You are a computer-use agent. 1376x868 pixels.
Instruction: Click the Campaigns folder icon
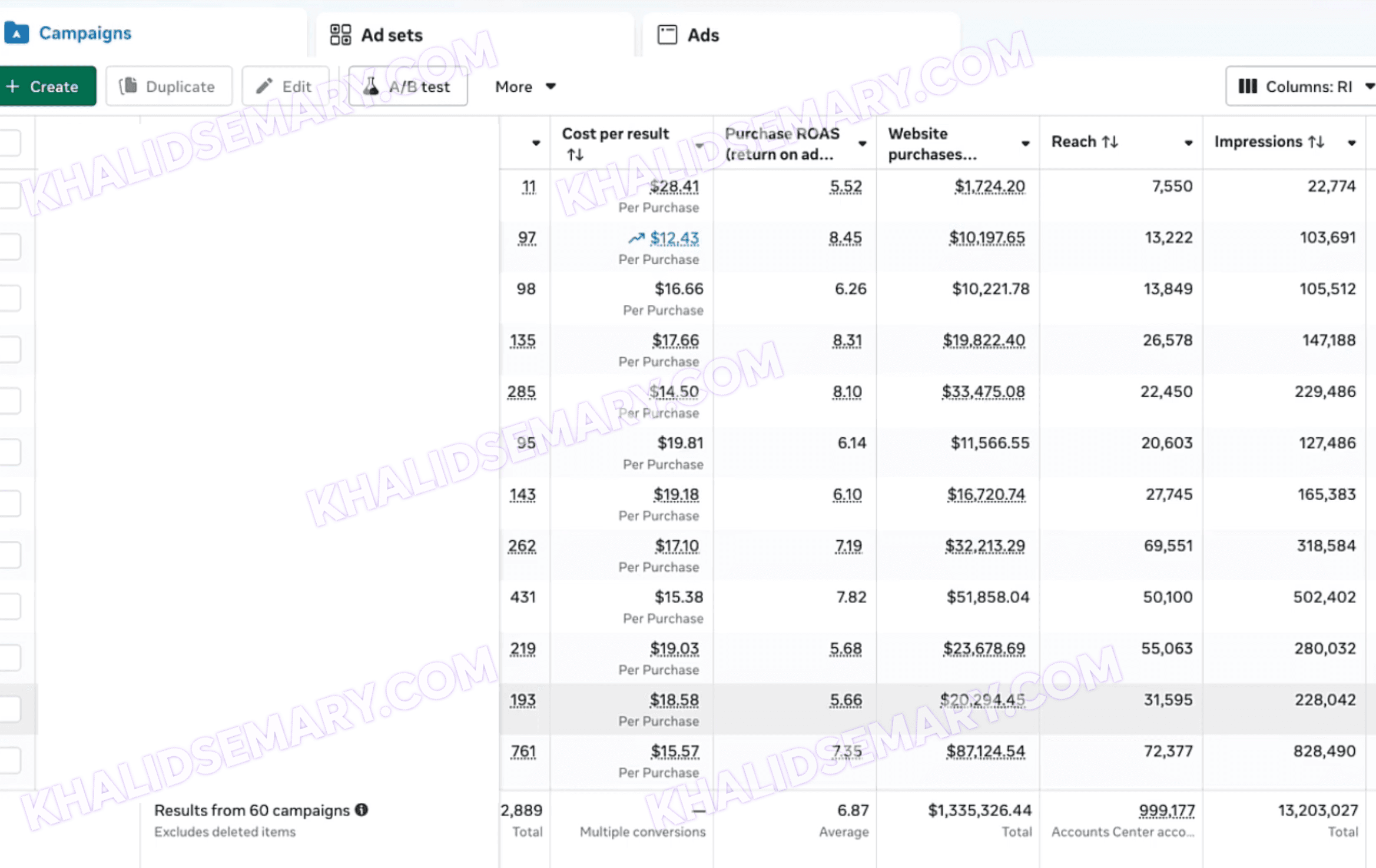click(16, 33)
